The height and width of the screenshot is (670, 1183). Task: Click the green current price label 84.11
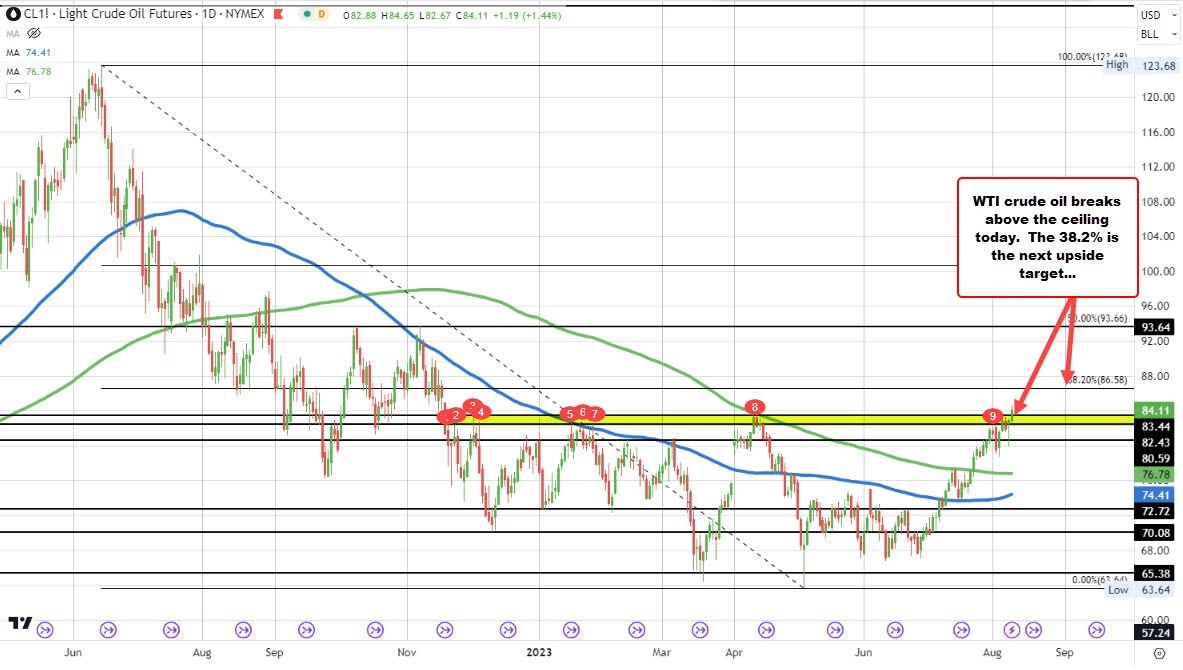pyautogui.click(x=1157, y=410)
